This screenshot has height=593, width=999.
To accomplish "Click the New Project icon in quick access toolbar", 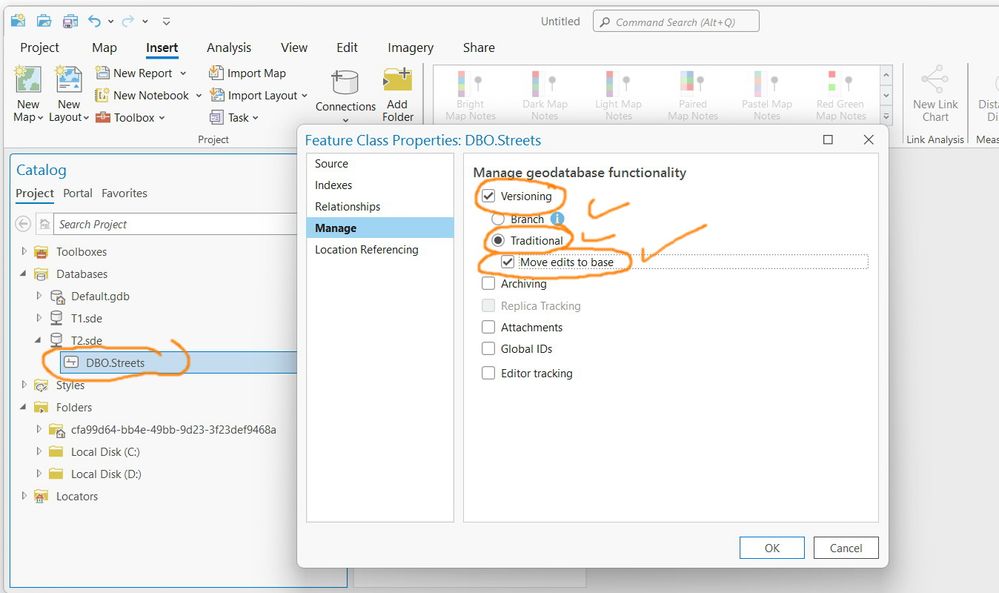I will point(18,21).
